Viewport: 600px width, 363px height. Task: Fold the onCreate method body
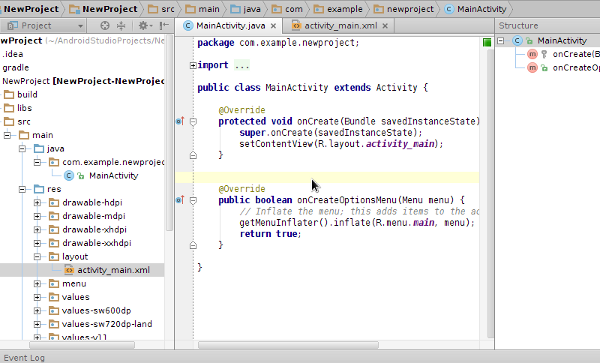tap(193, 122)
